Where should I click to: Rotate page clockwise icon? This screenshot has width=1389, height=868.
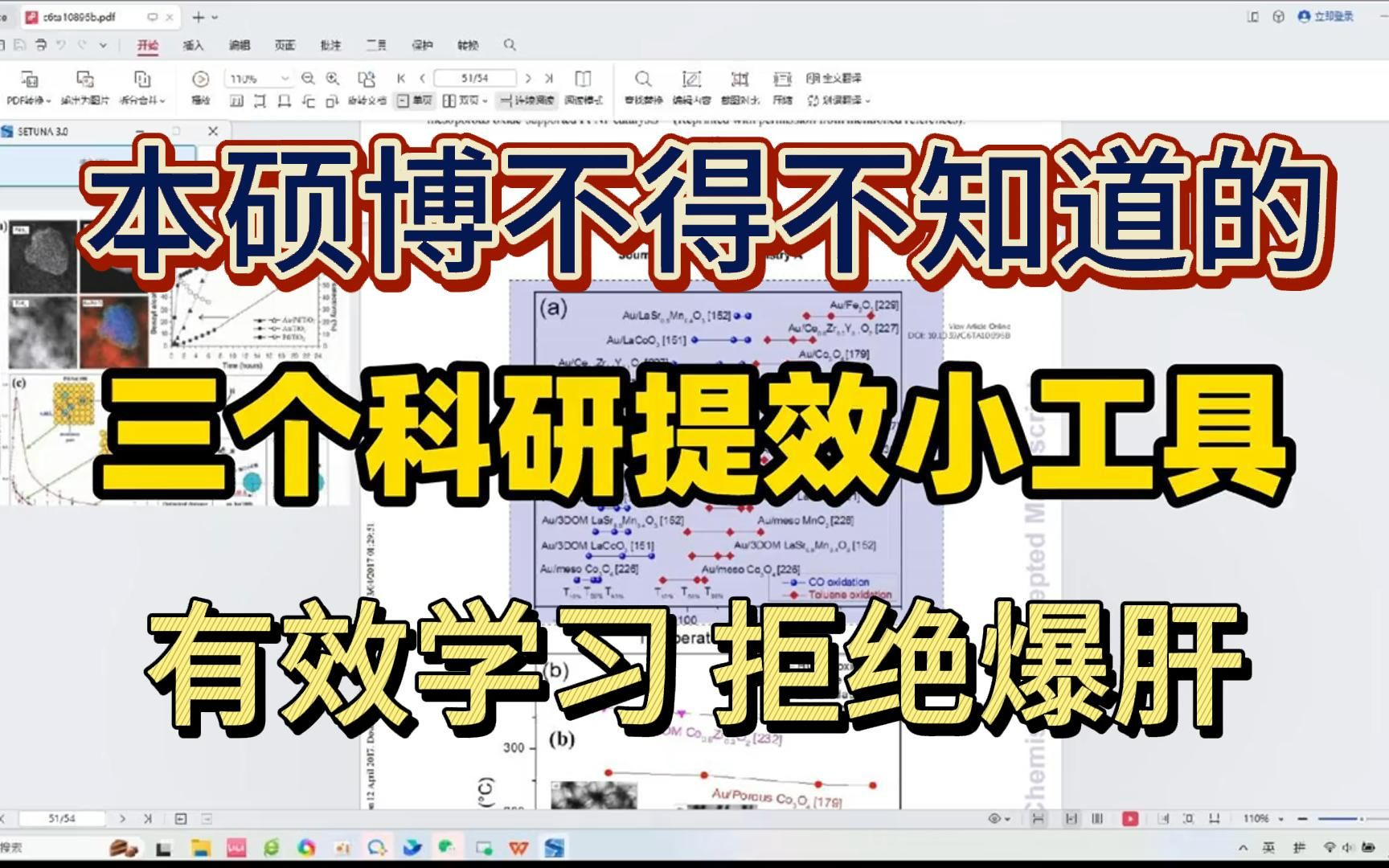click(332, 100)
